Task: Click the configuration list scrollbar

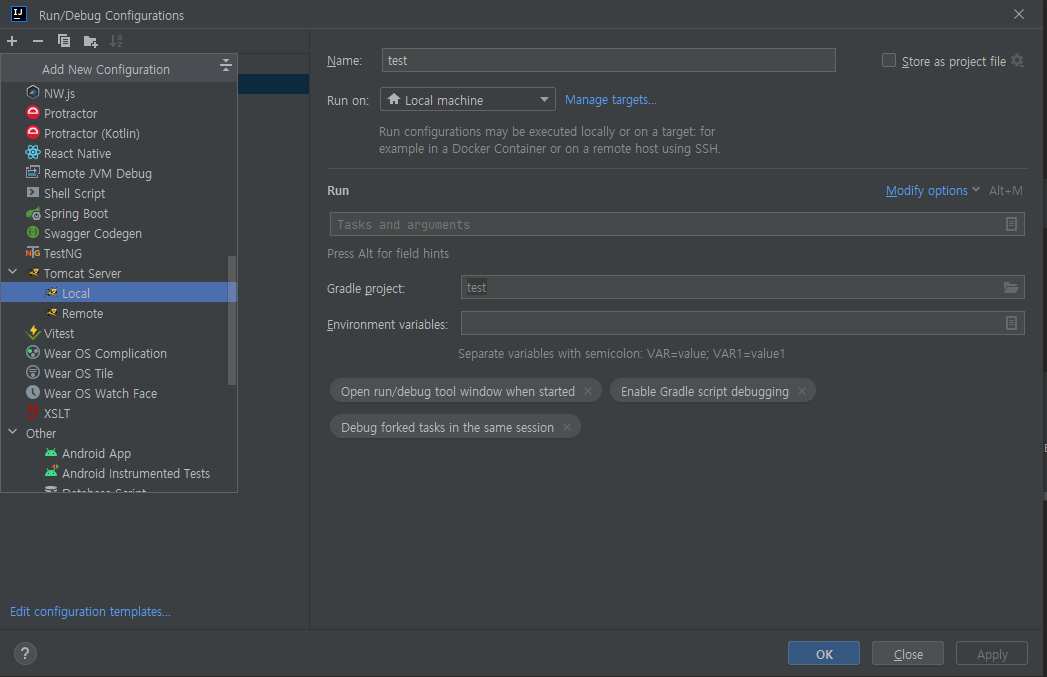Action: click(x=232, y=320)
